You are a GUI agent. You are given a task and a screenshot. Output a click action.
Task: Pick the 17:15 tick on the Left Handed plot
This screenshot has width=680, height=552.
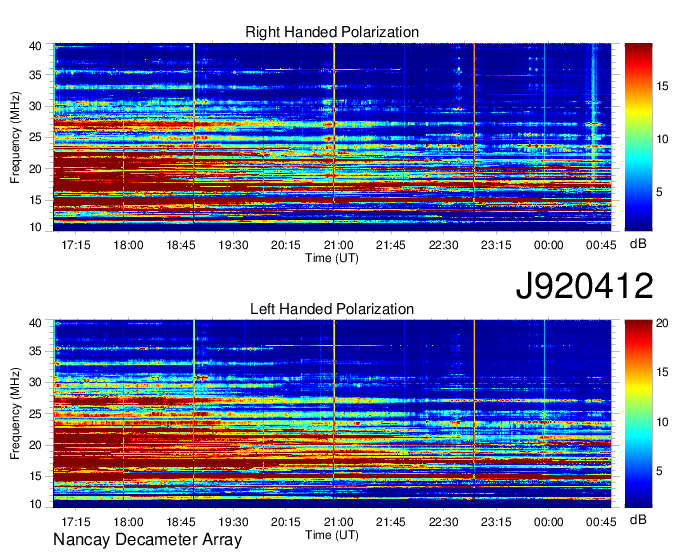tap(76, 522)
